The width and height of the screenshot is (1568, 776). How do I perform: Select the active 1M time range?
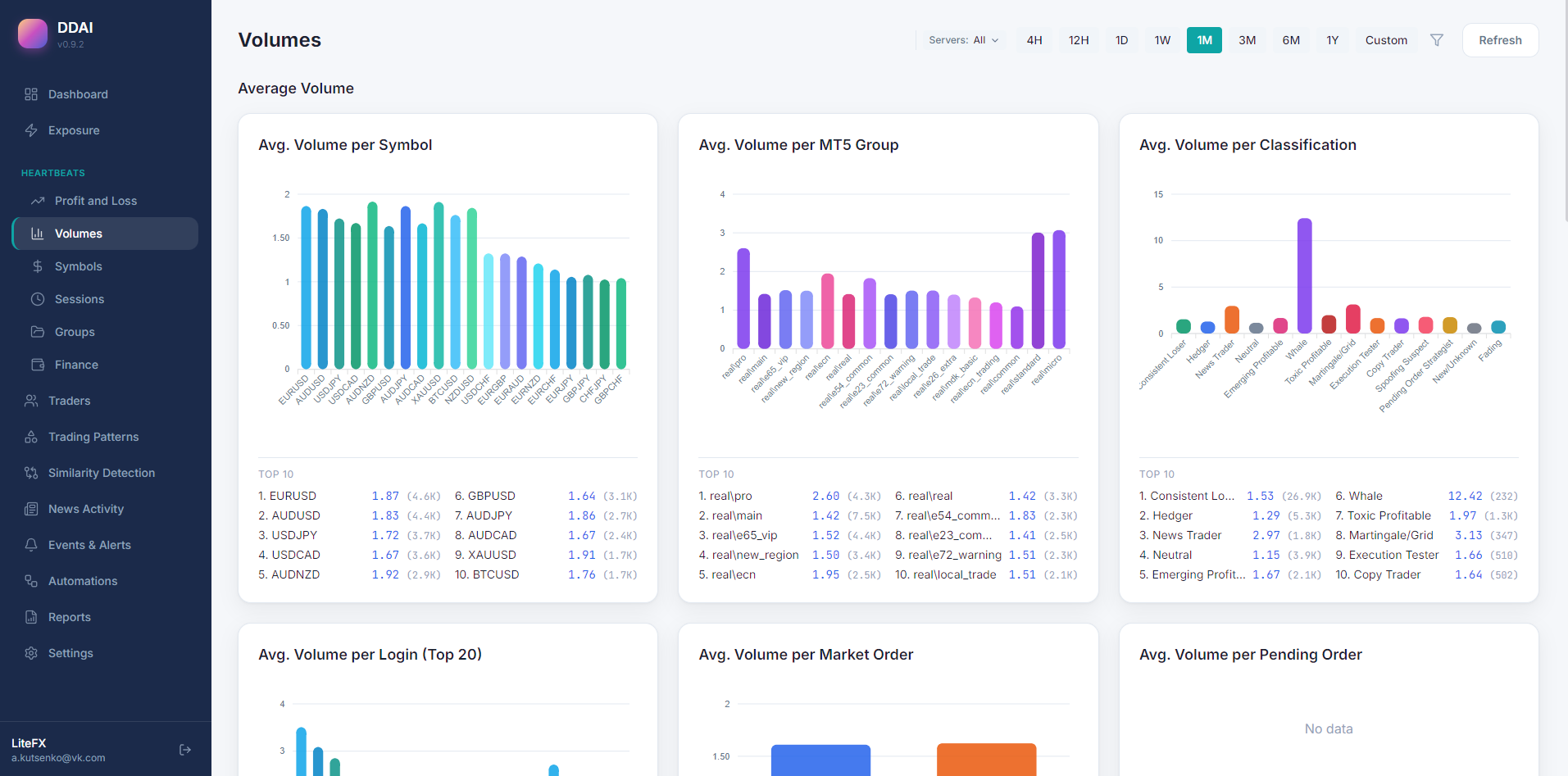pos(1204,40)
